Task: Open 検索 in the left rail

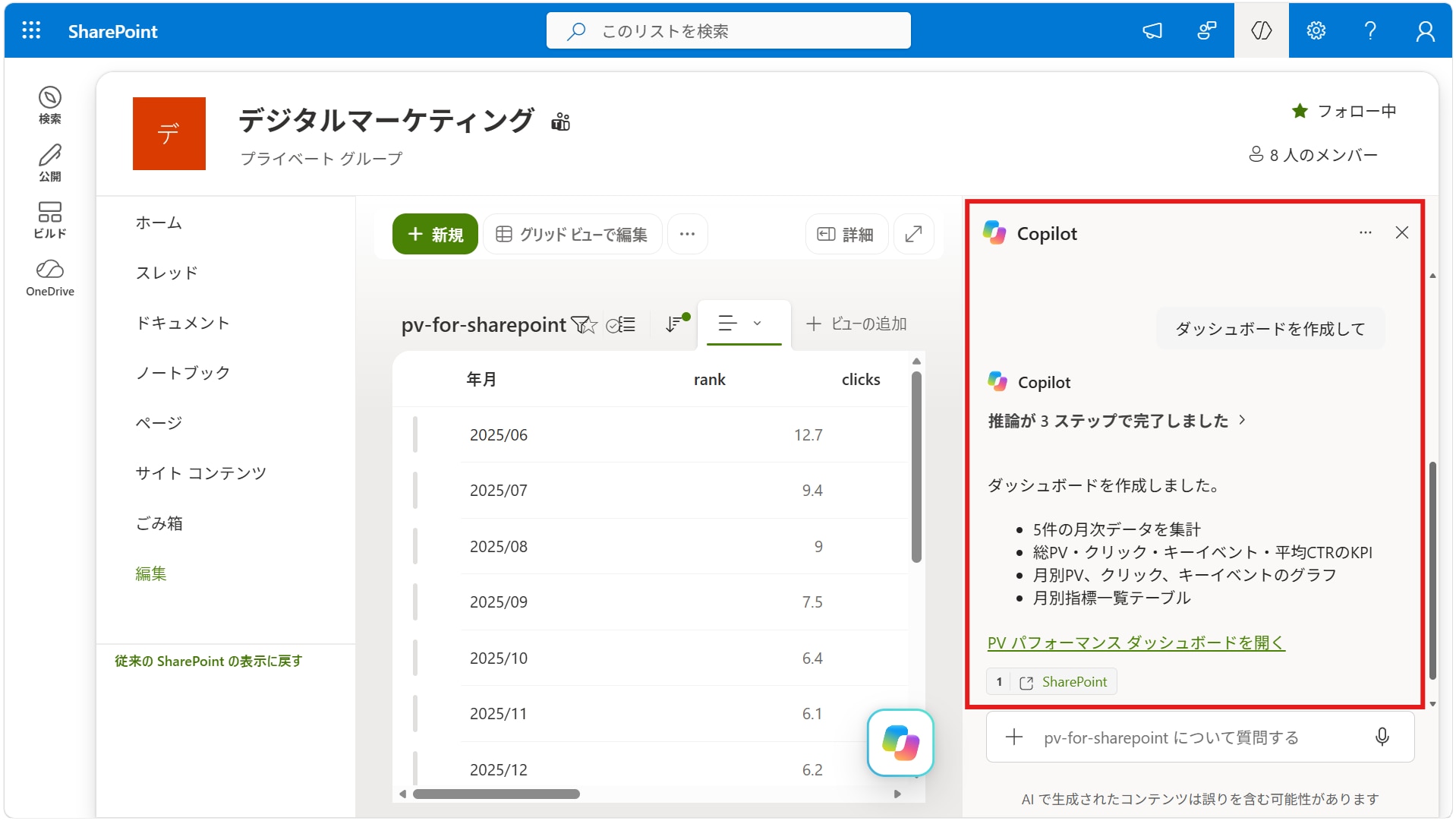Action: (x=50, y=105)
